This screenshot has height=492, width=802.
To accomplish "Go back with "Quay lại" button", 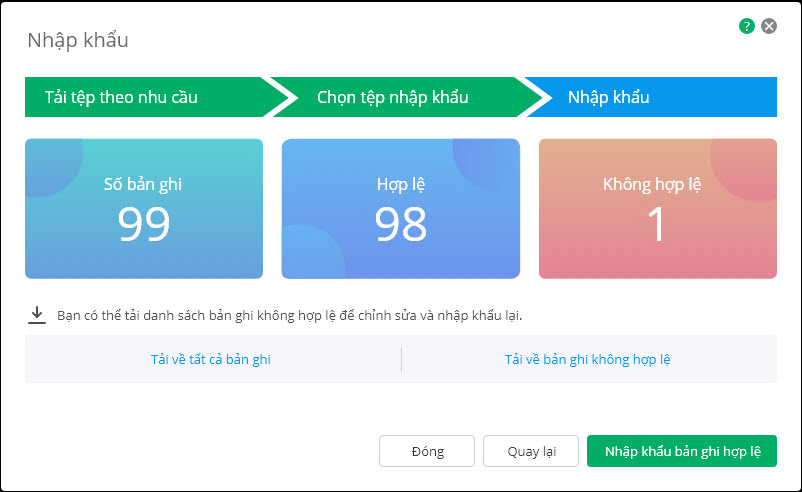I will 531,451.
